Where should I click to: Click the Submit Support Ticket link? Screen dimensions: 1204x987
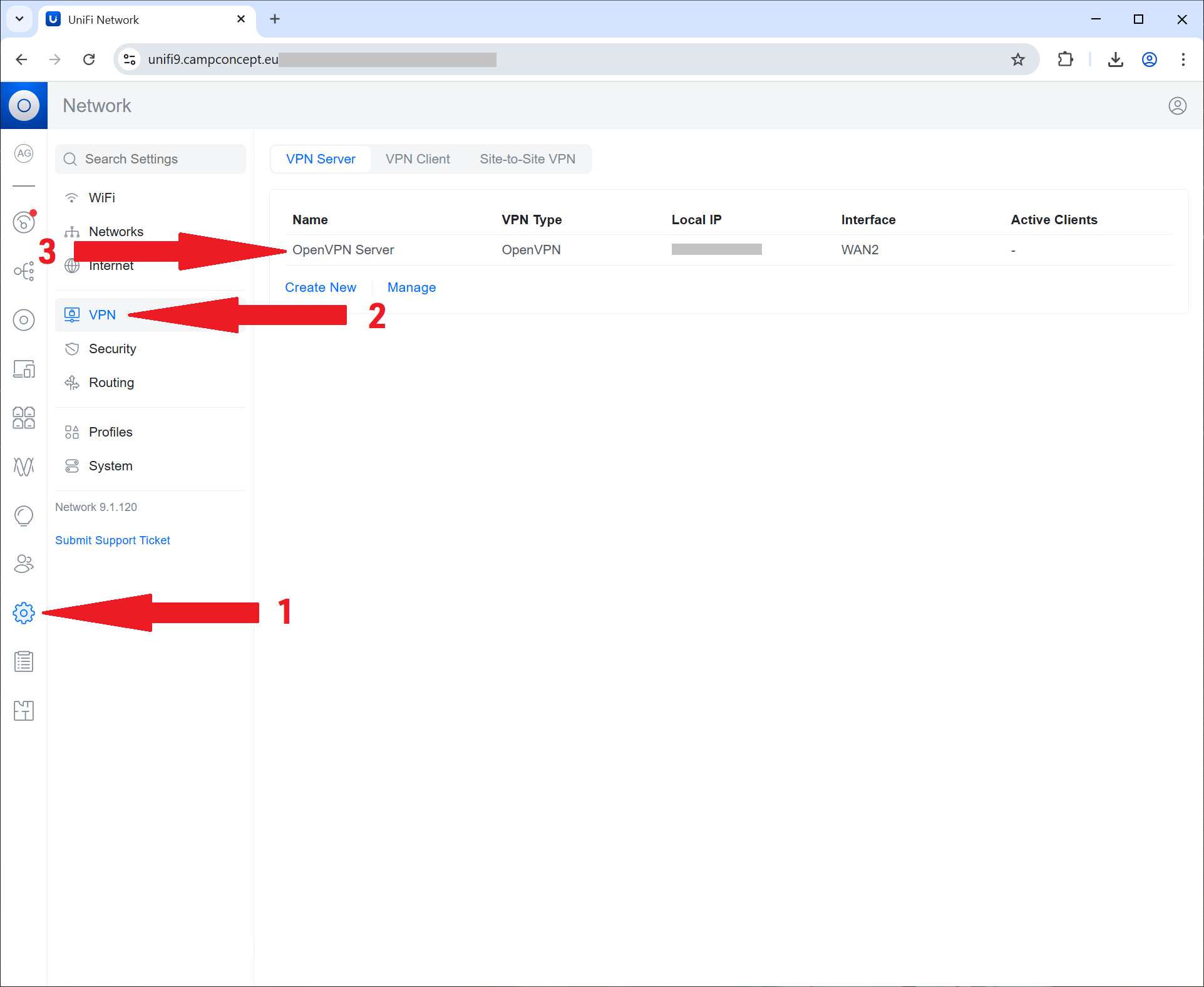[x=112, y=540]
